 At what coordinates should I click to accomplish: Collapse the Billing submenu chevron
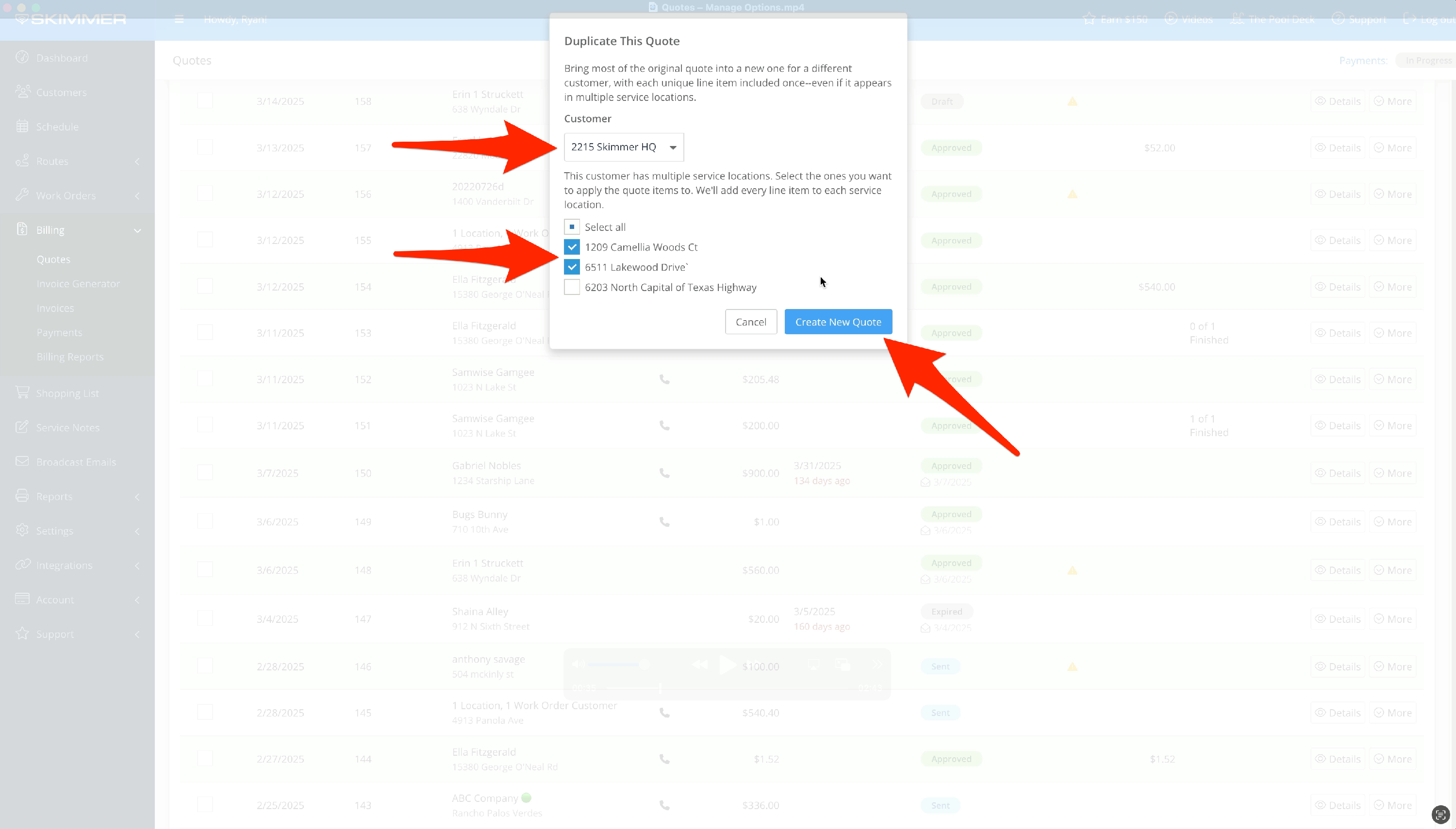(x=137, y=230)
